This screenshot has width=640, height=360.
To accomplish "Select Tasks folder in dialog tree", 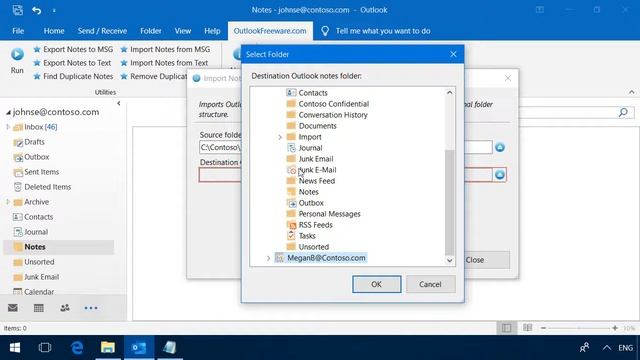I will click(x=301, y=236).
